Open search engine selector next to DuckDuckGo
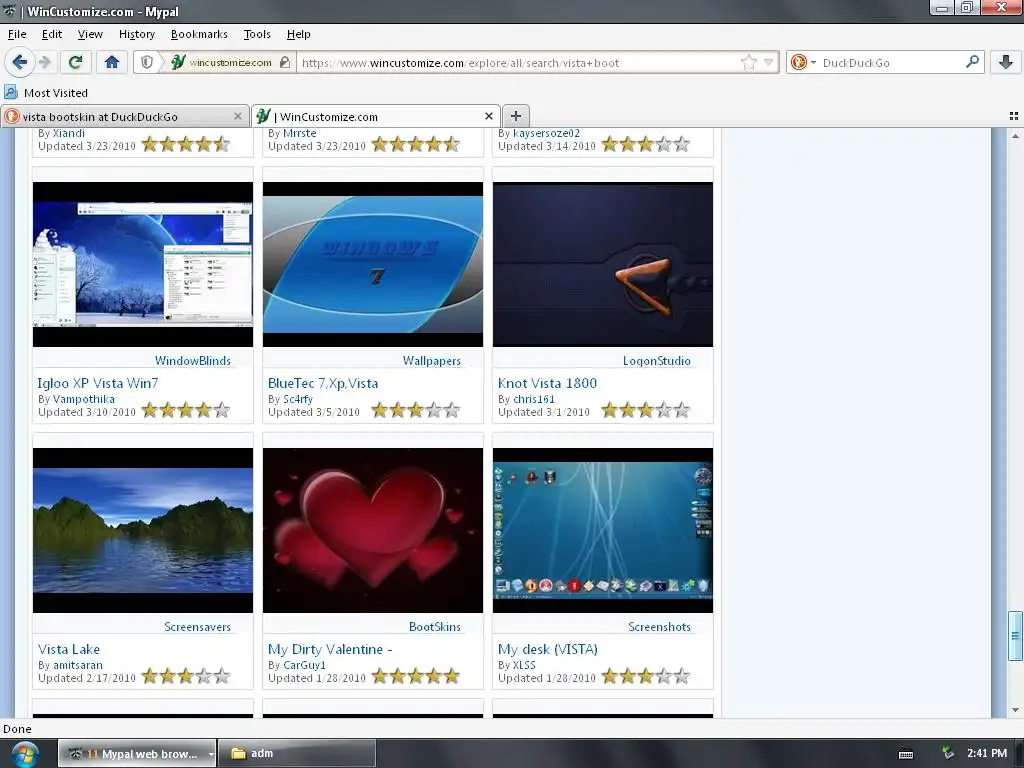 [803, 63]
